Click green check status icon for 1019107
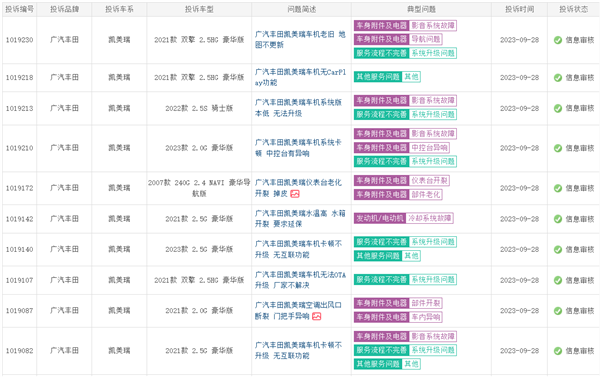This screenshot has height=377, width=600. pos(558,280)
